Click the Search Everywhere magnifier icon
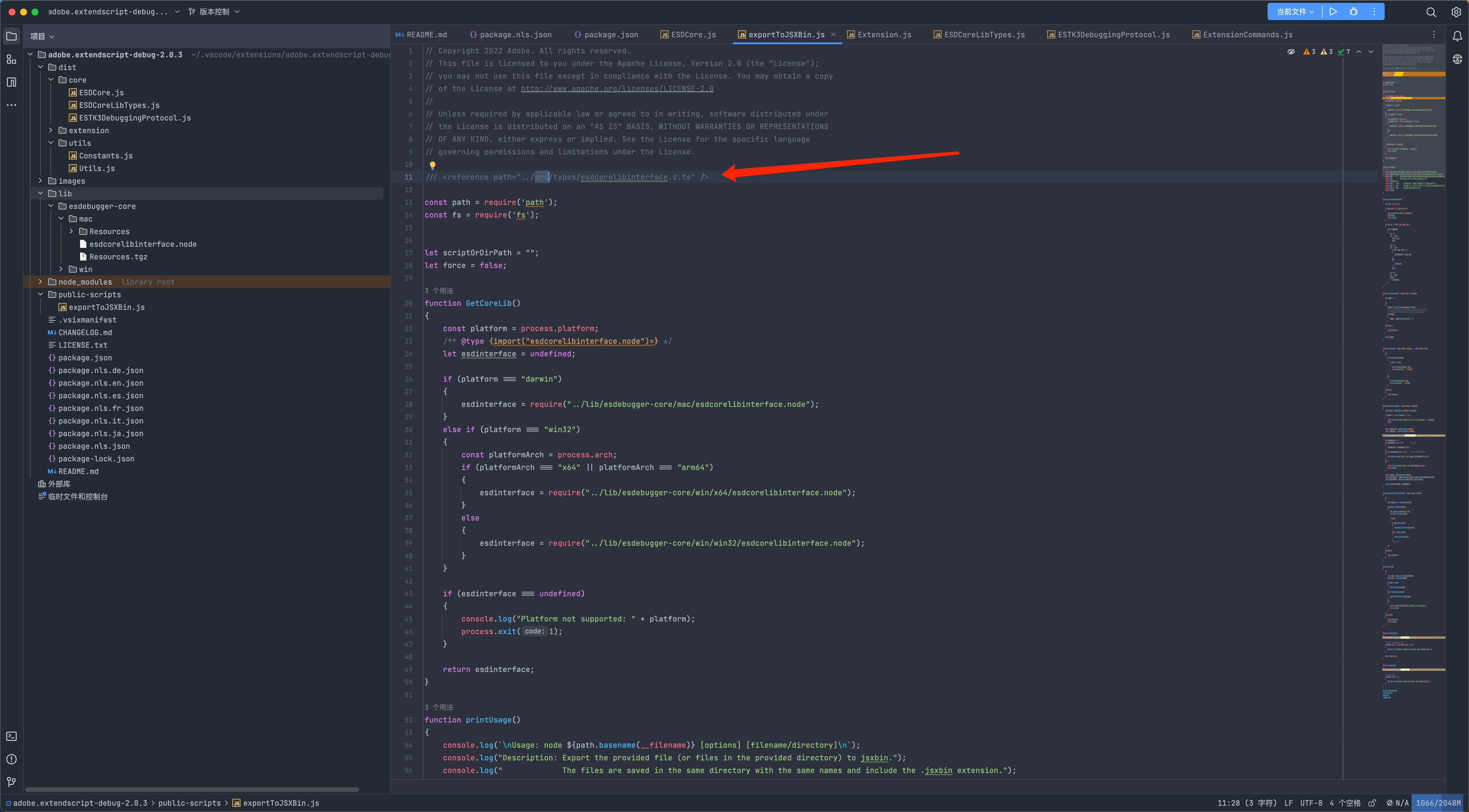 pyautogui.click(x=1431, y=11)
